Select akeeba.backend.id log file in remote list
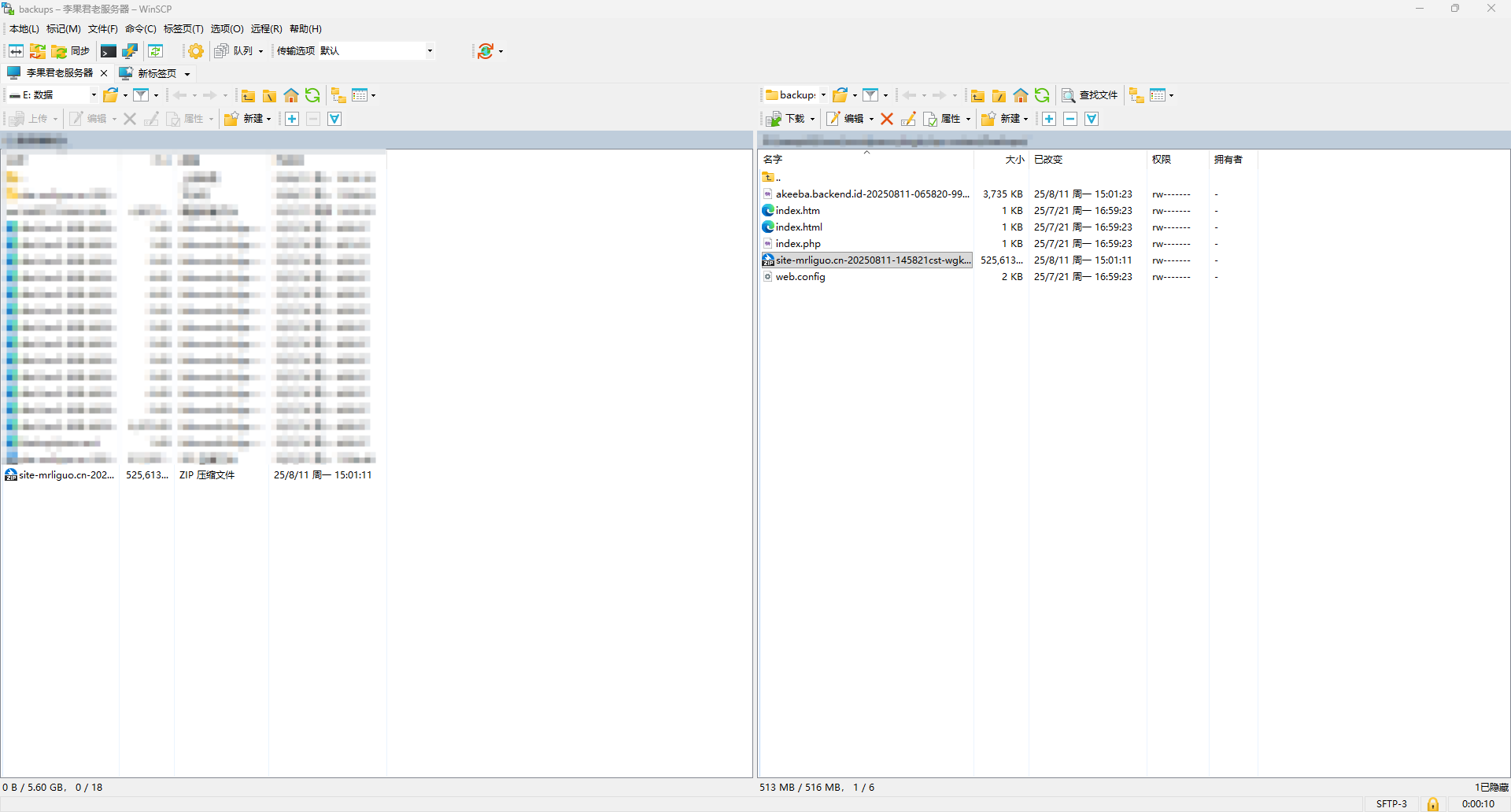 point(871,194)
